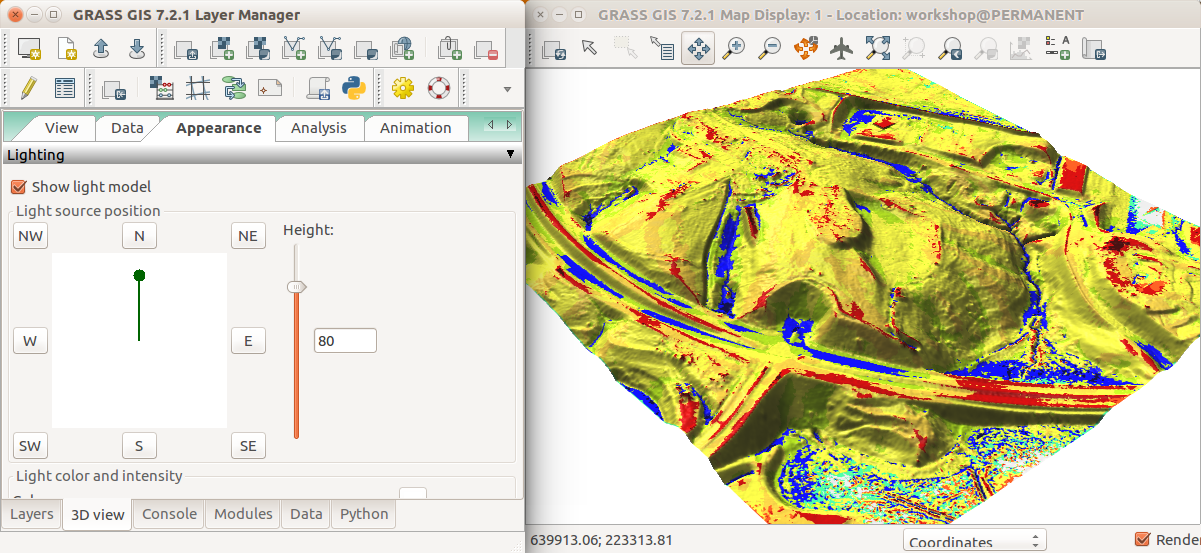The width and height of the screenshot is (1201, 553).
Task: Switch to the Analysis tab
Action: pos(318,128)
